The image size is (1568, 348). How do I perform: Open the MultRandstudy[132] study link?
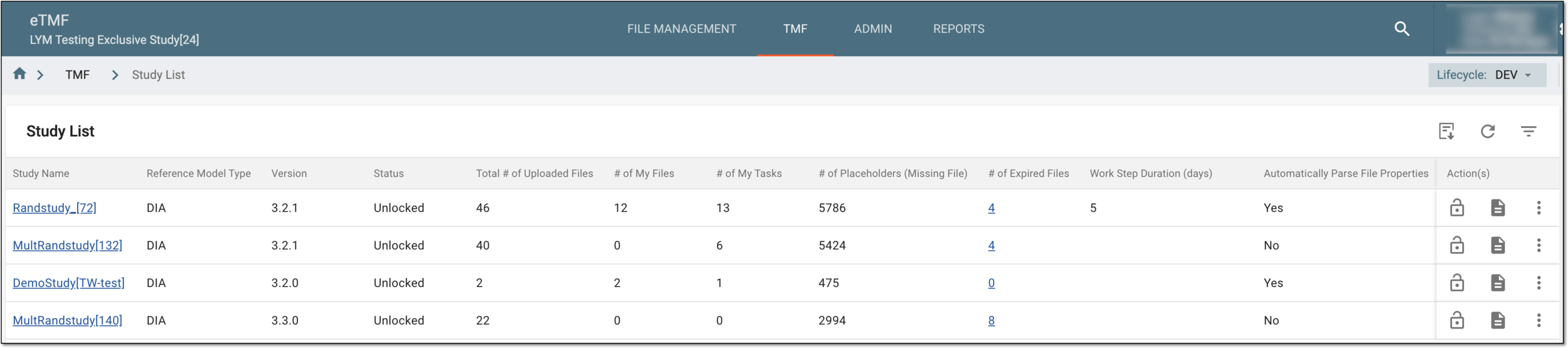[67, 246]
